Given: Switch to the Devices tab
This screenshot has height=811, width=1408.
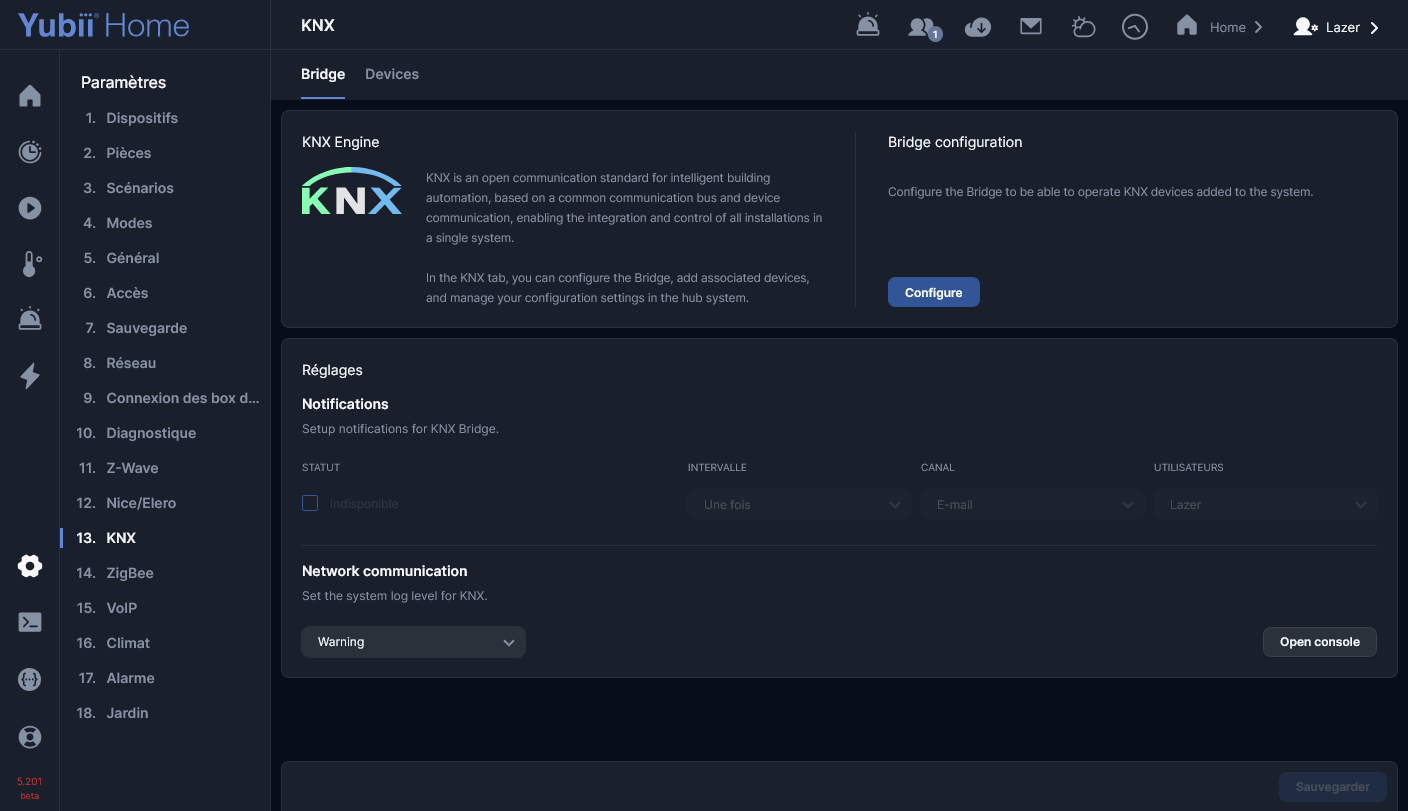Looking at the screenshot, I should point(392,74).
